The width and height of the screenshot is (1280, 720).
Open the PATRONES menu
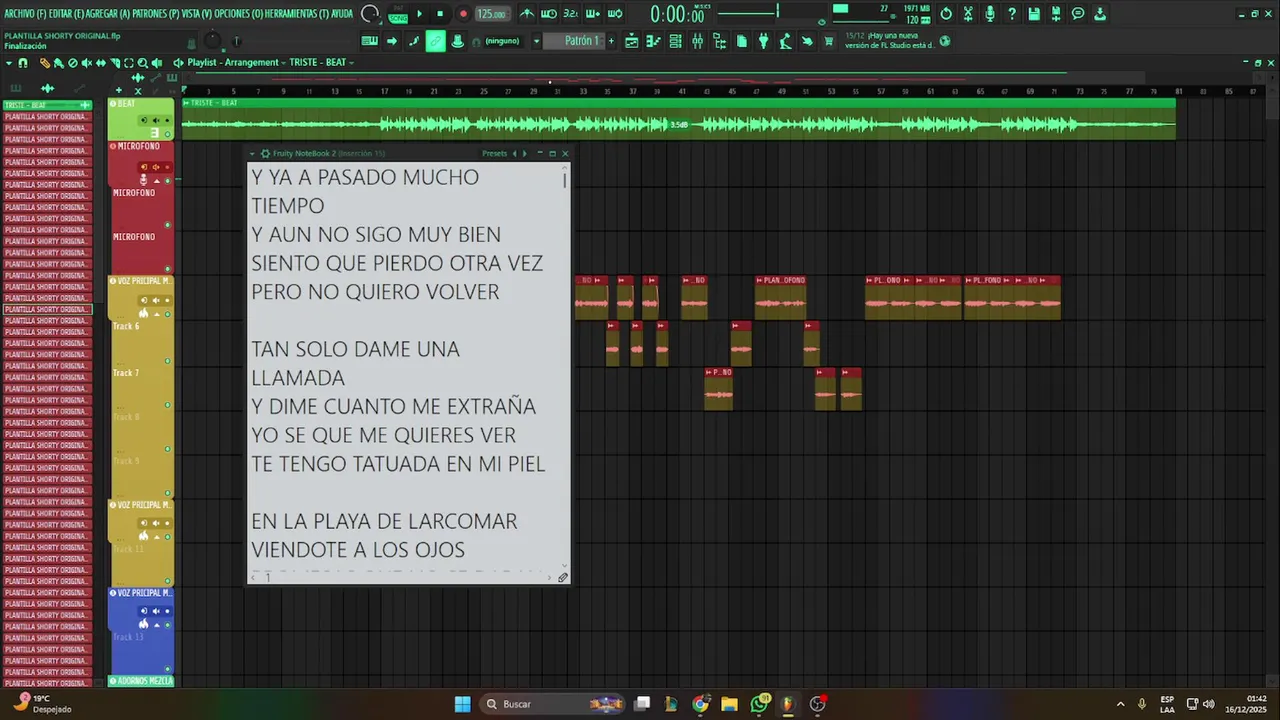point(156,14)
